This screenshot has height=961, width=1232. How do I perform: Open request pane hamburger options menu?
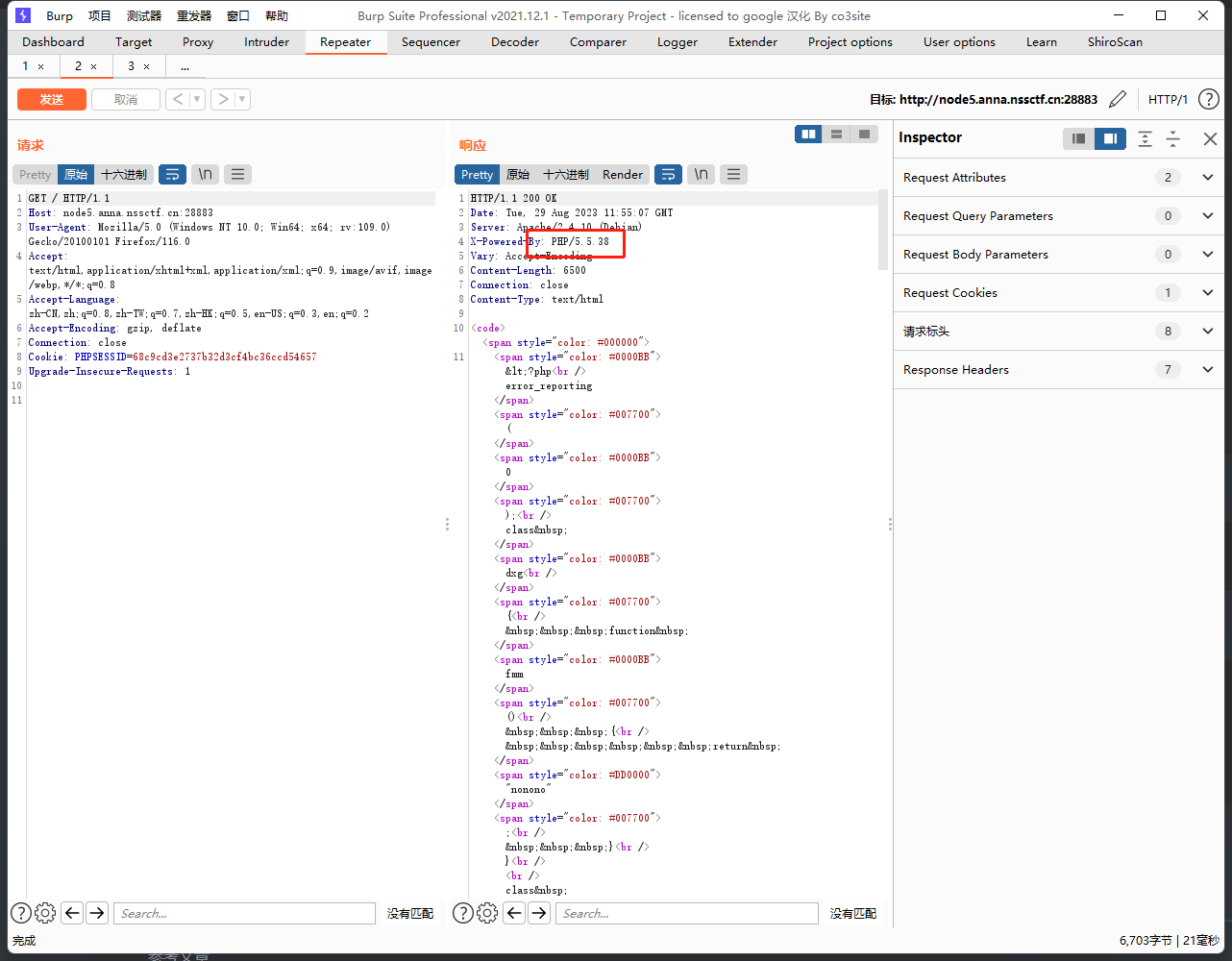pyautogui.click(x=237, y=174)
